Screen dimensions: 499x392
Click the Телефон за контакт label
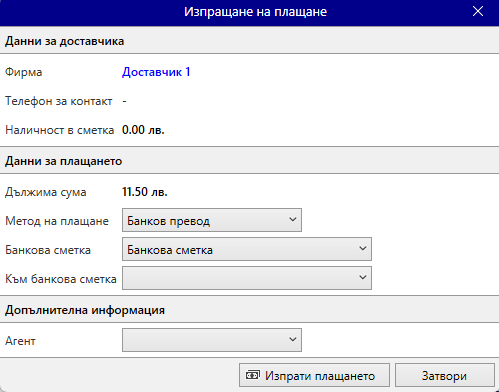(59, 101)
